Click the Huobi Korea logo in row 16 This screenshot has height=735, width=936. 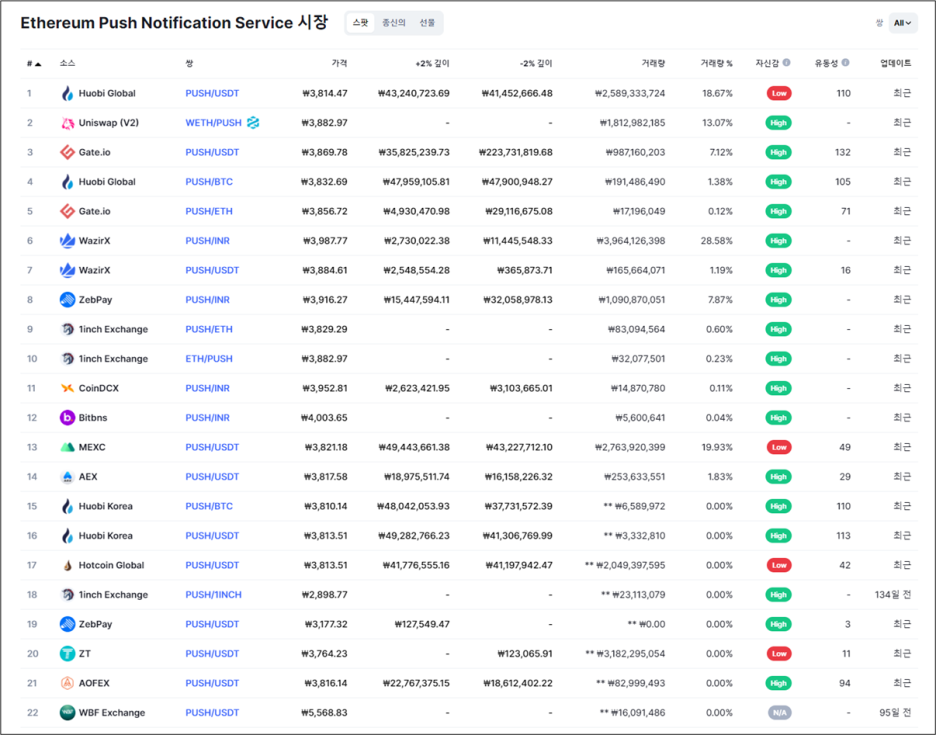pos(67,536)
